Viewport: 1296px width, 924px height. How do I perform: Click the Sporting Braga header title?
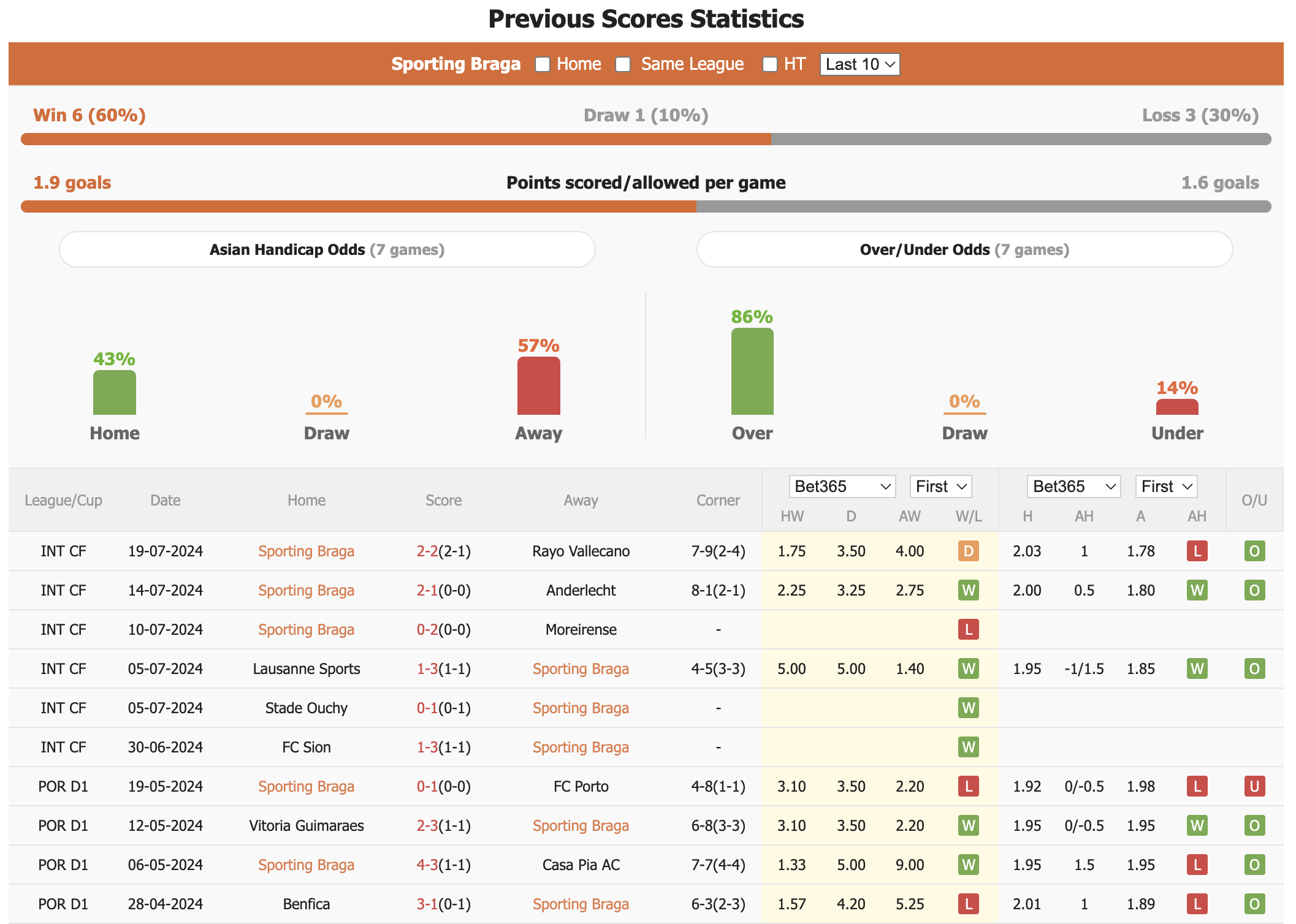click(456, 64)
